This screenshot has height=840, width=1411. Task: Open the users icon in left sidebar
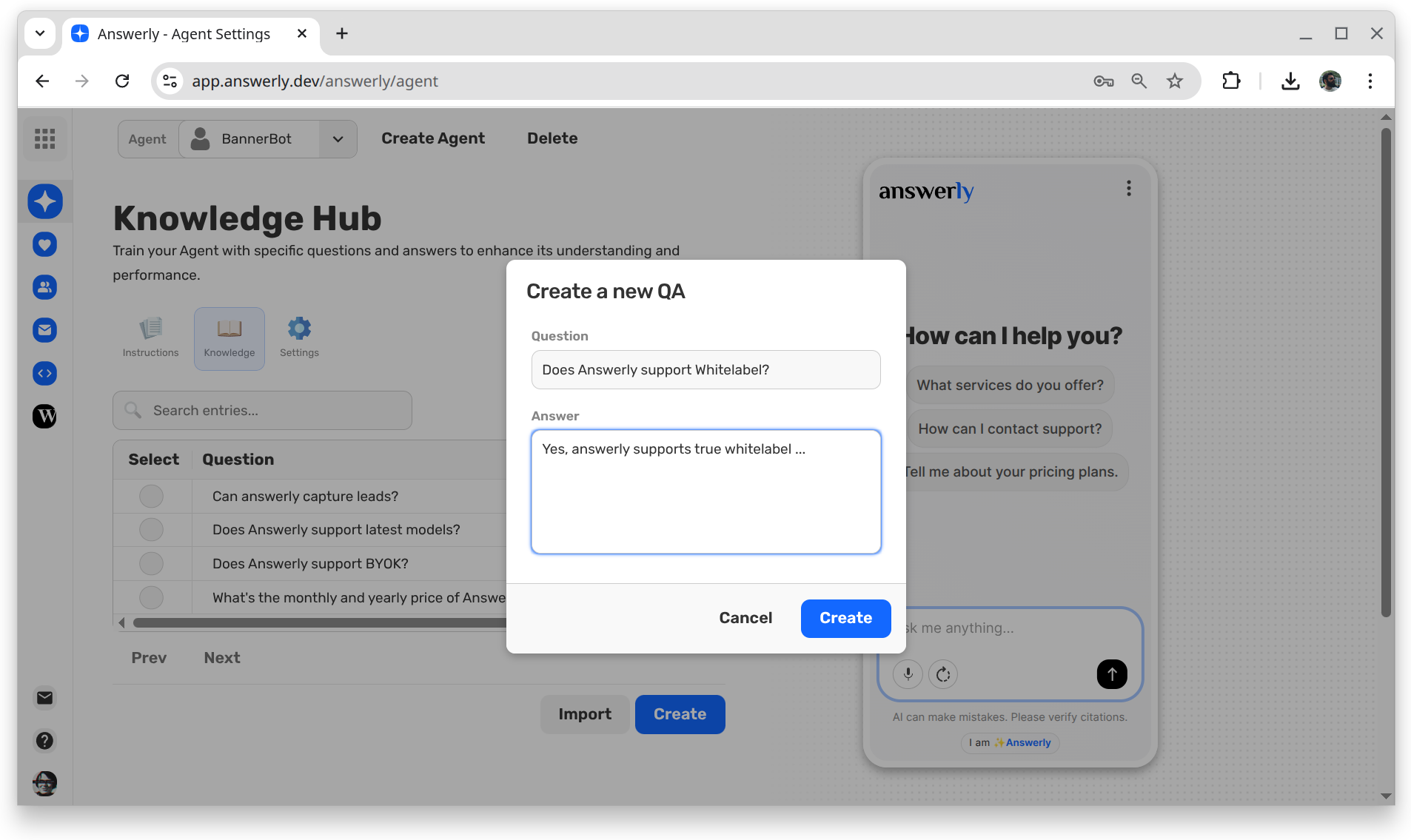pos(44,287)
